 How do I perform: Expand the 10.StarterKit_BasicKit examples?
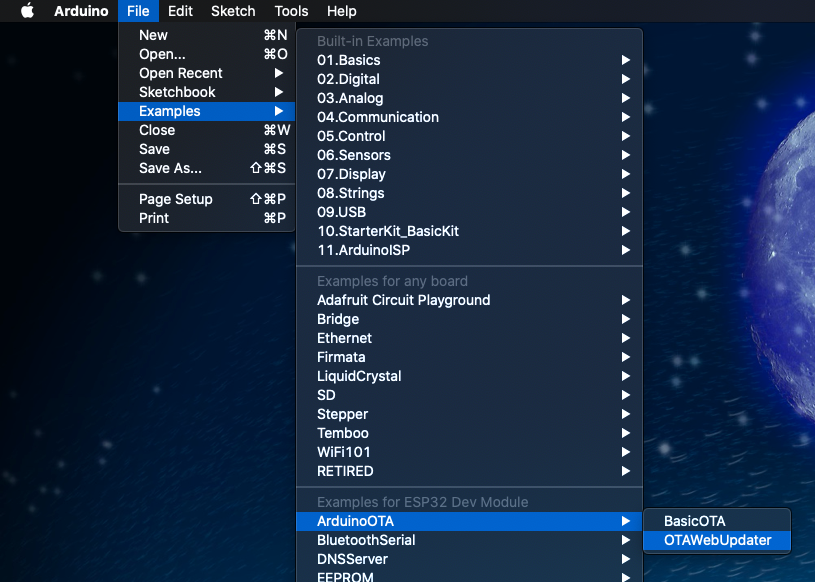(469, 231)
